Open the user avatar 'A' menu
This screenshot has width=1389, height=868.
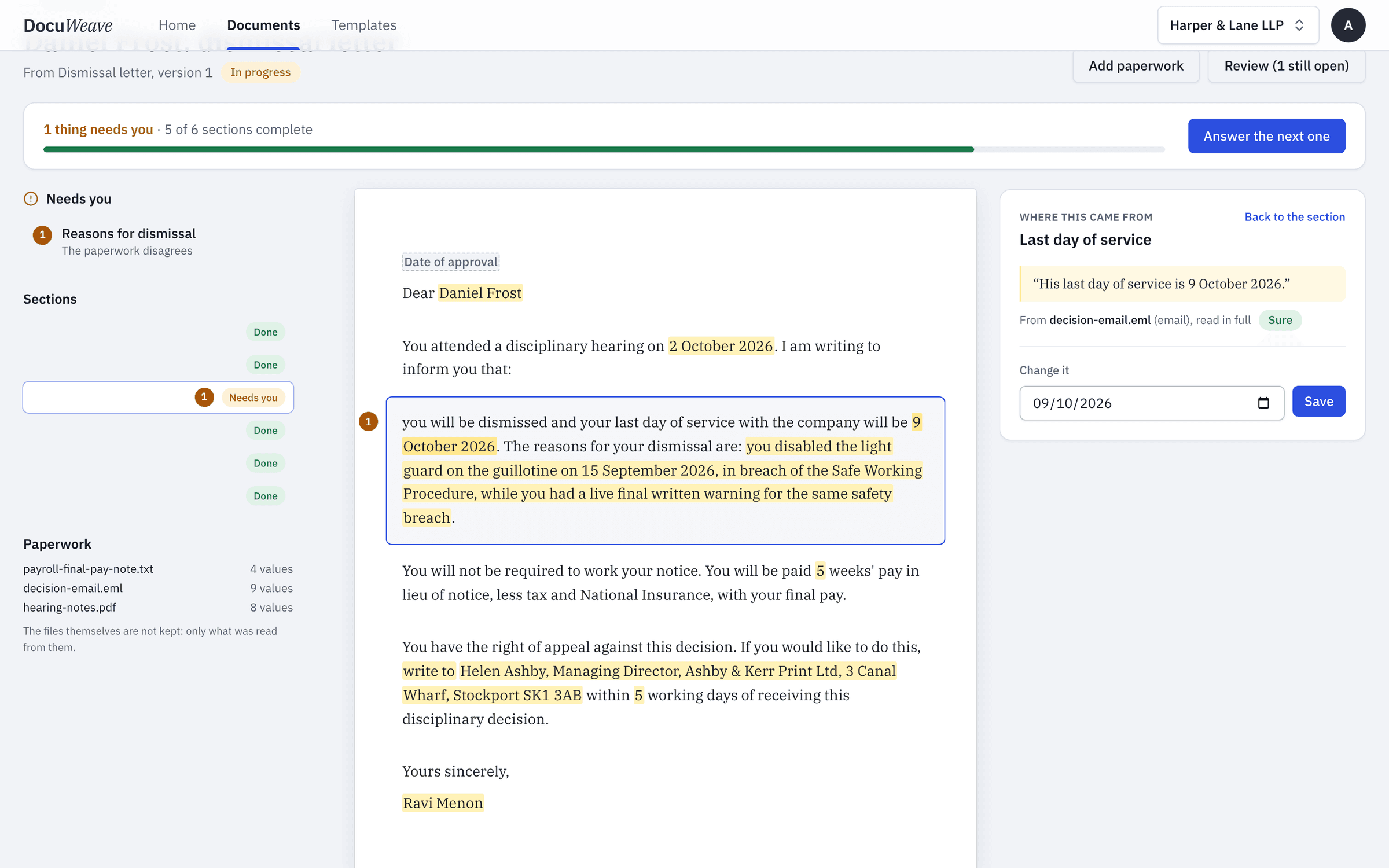point(1348,25)
